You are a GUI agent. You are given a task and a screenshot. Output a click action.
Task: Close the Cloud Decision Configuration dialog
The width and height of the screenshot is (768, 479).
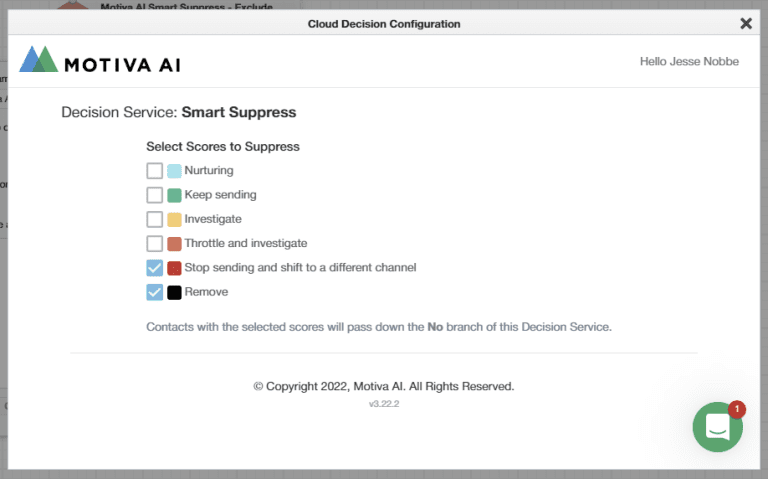pos(746,24)
